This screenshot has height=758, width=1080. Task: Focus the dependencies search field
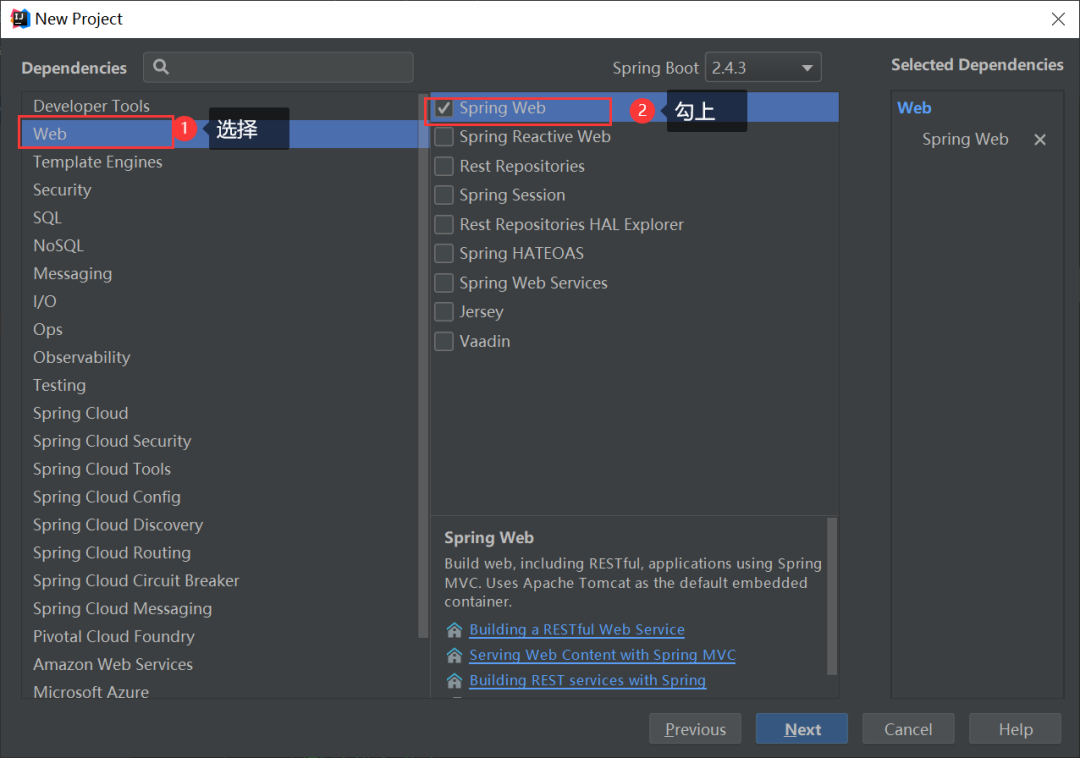[x=278, y=67]
